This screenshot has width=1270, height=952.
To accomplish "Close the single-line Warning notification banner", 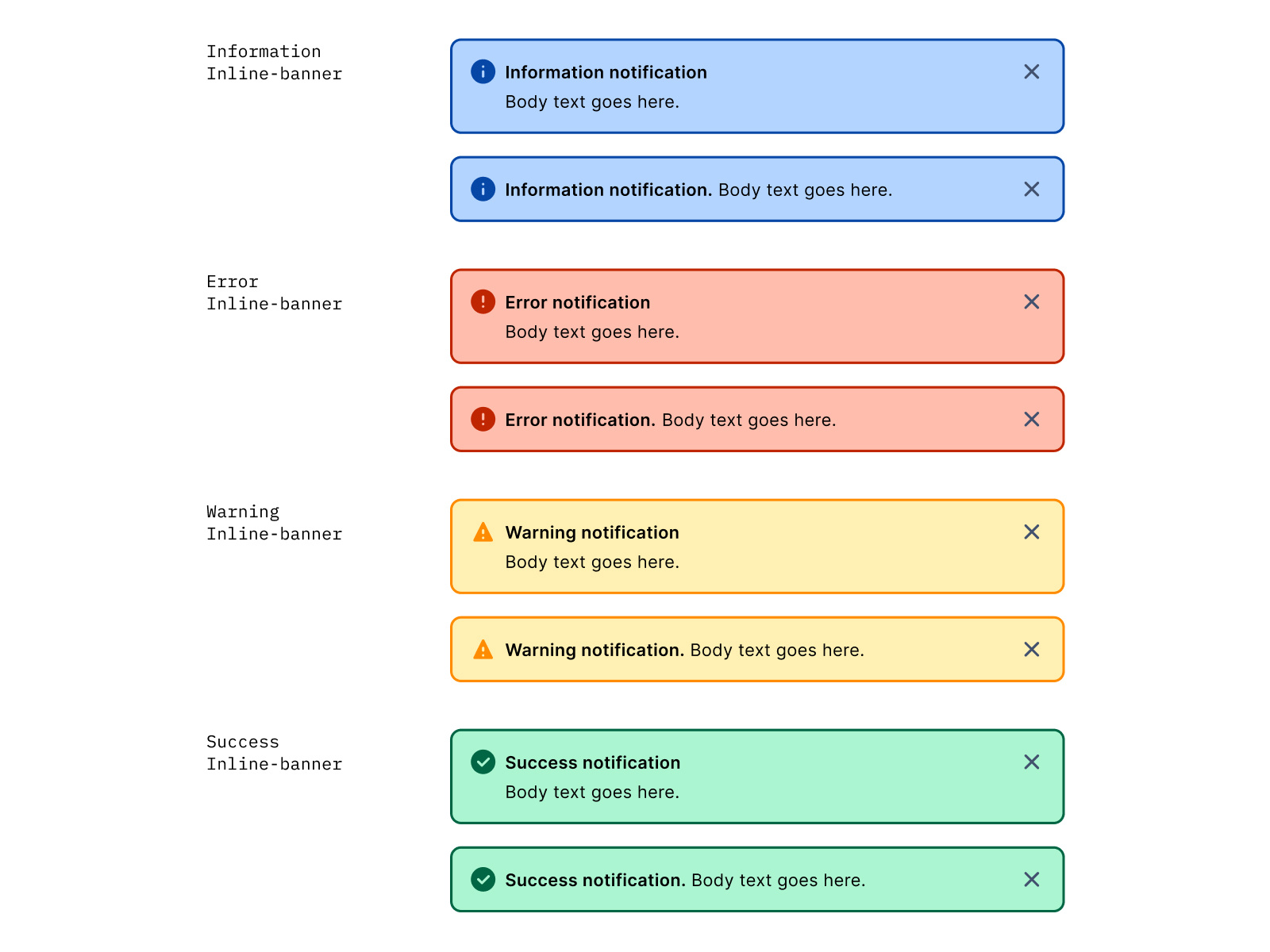I will (x=1031, y=650).
